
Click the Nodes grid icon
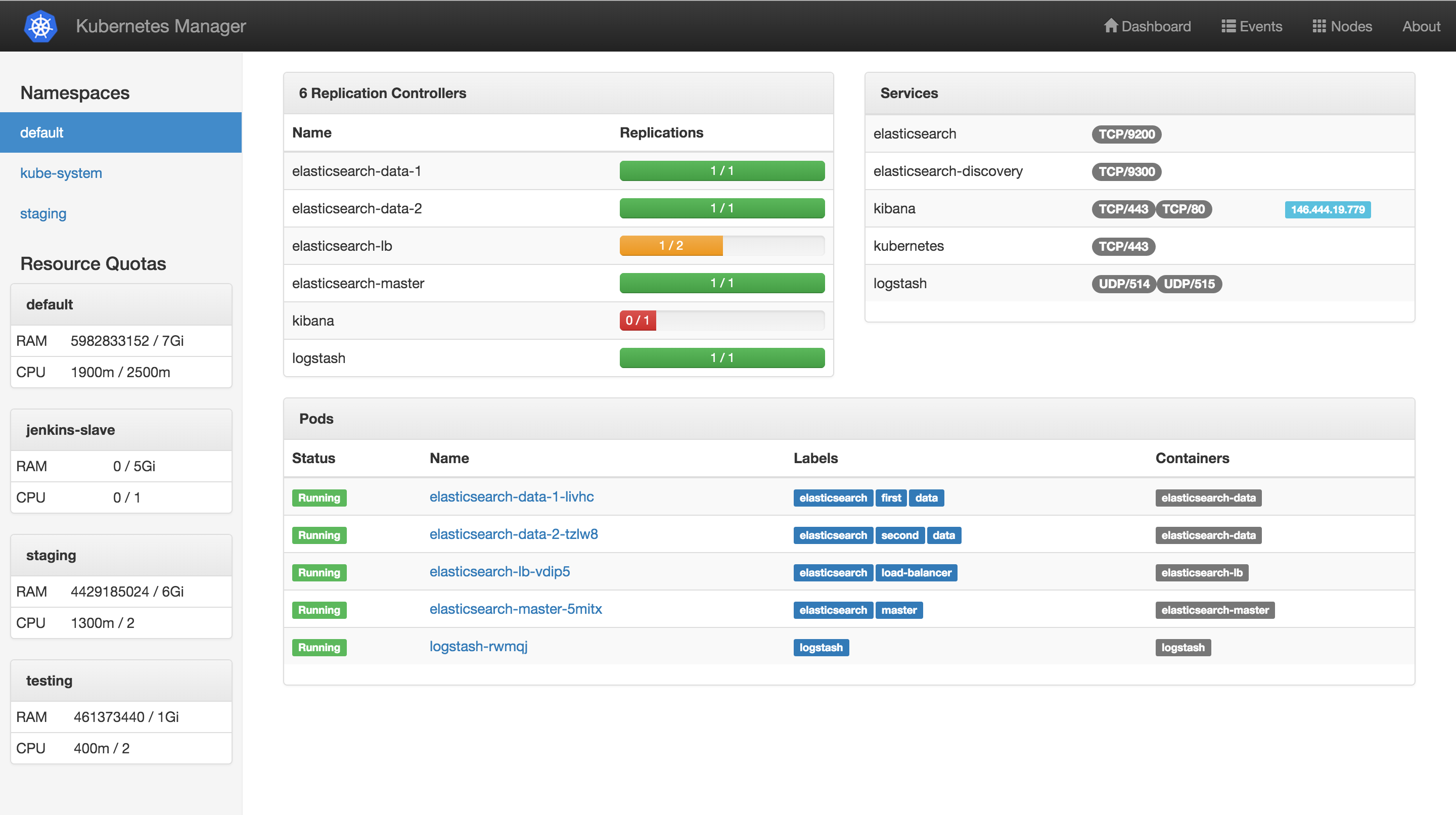tap(1318, 26)
